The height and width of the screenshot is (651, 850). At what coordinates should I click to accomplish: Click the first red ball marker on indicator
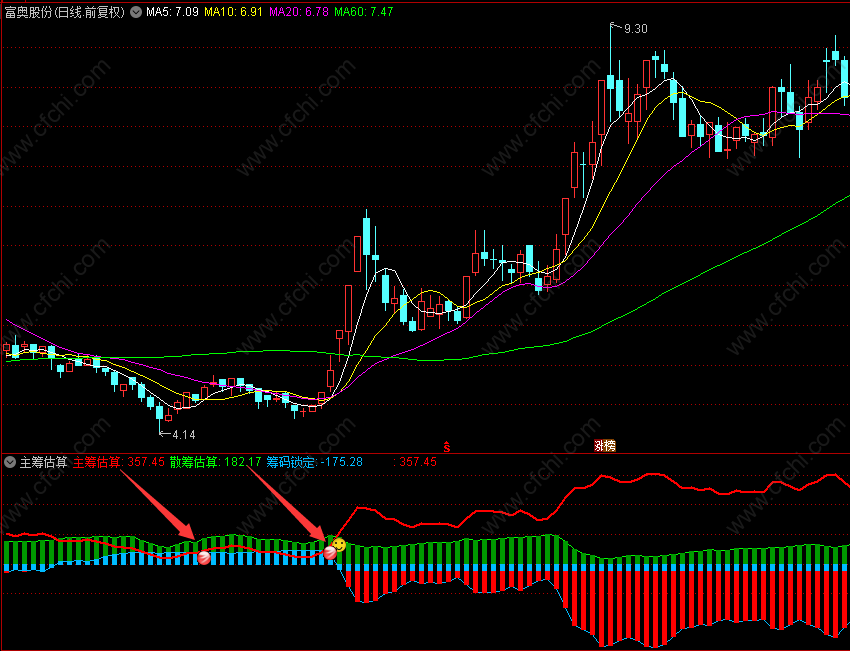[x=204, y=557]
